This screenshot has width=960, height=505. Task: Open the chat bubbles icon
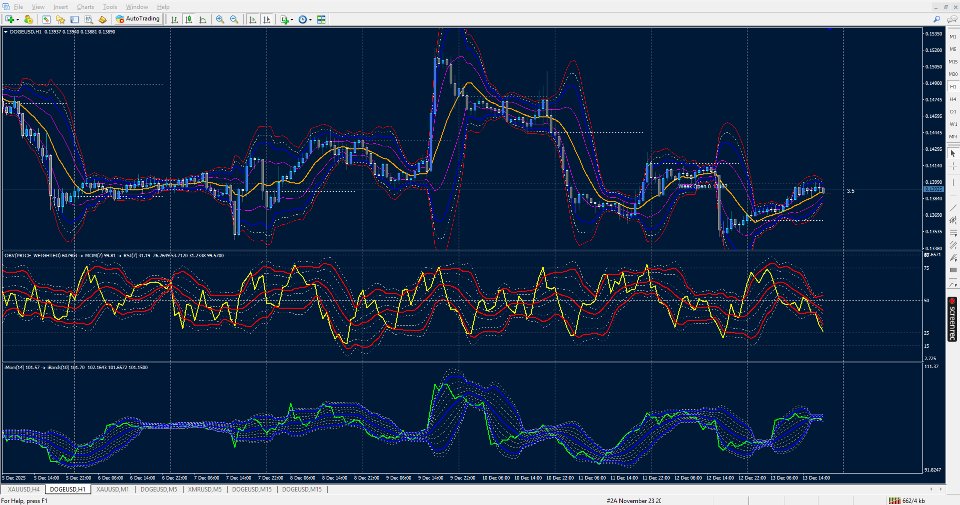(952, 20)
